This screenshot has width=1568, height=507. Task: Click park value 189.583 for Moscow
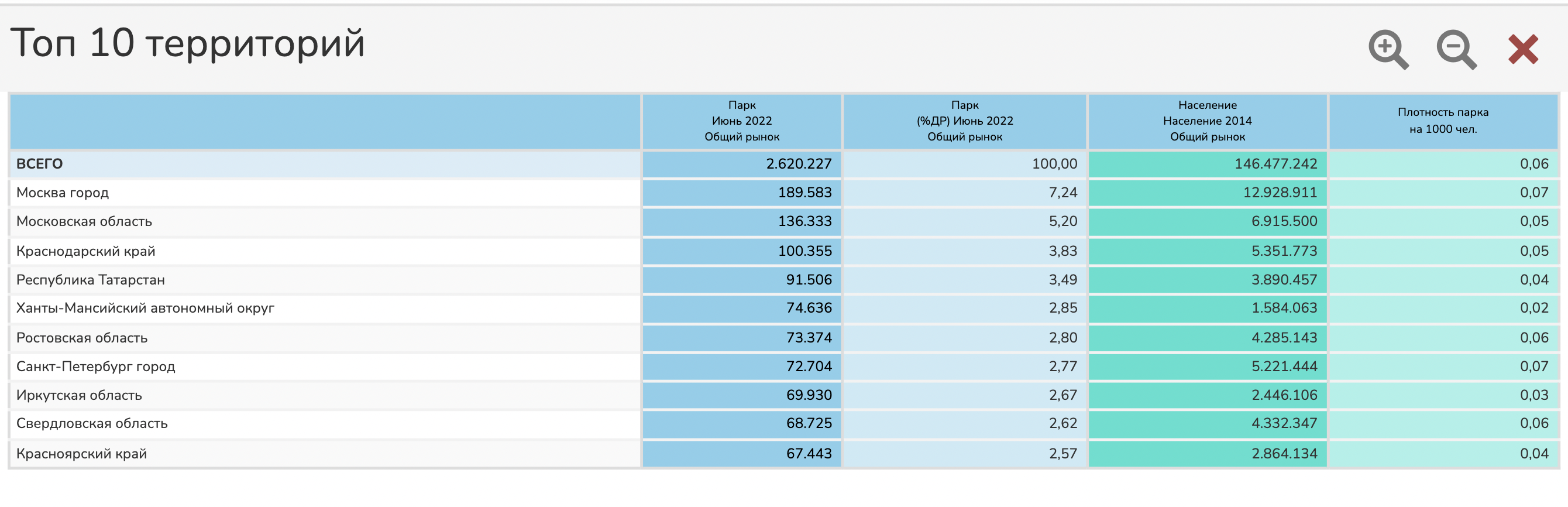click(x=804, y=193)
